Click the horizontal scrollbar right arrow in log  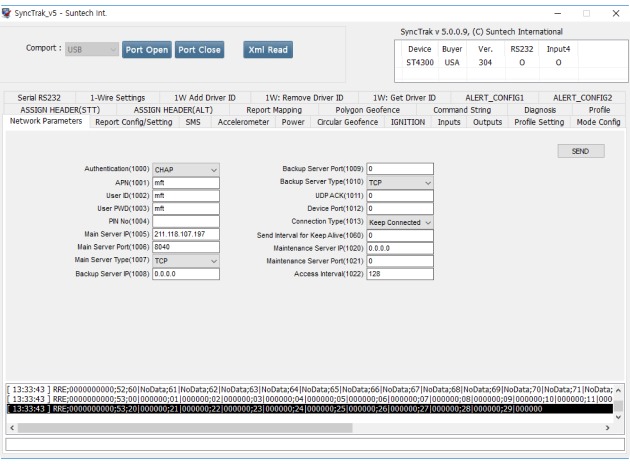tap(608, 427)
